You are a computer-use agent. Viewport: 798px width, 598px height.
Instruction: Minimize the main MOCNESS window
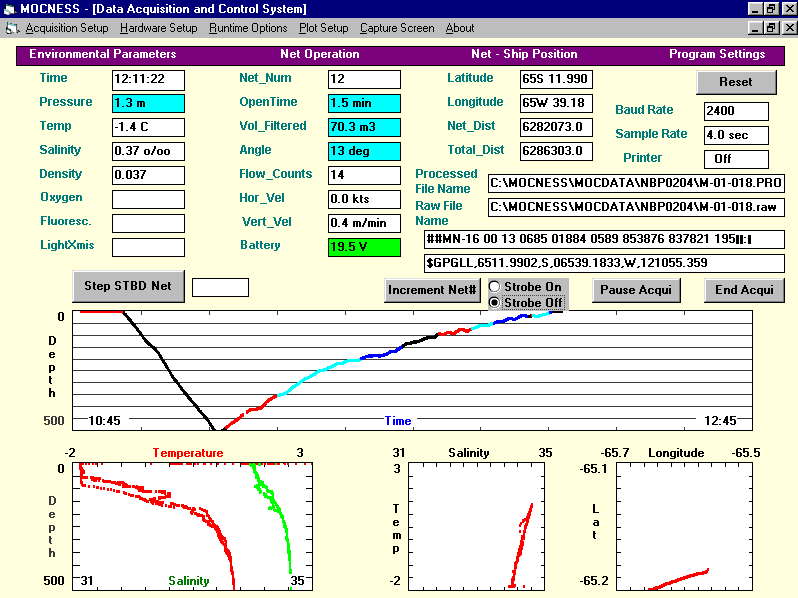click(x=755, y=9)
